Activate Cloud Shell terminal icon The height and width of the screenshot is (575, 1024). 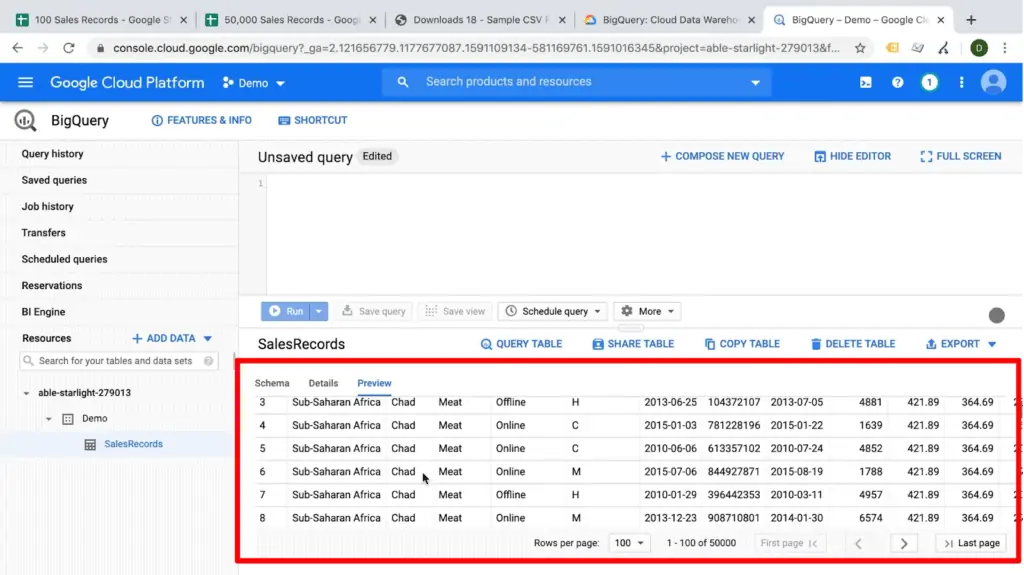pyautogui.click(x=865, y=82)
